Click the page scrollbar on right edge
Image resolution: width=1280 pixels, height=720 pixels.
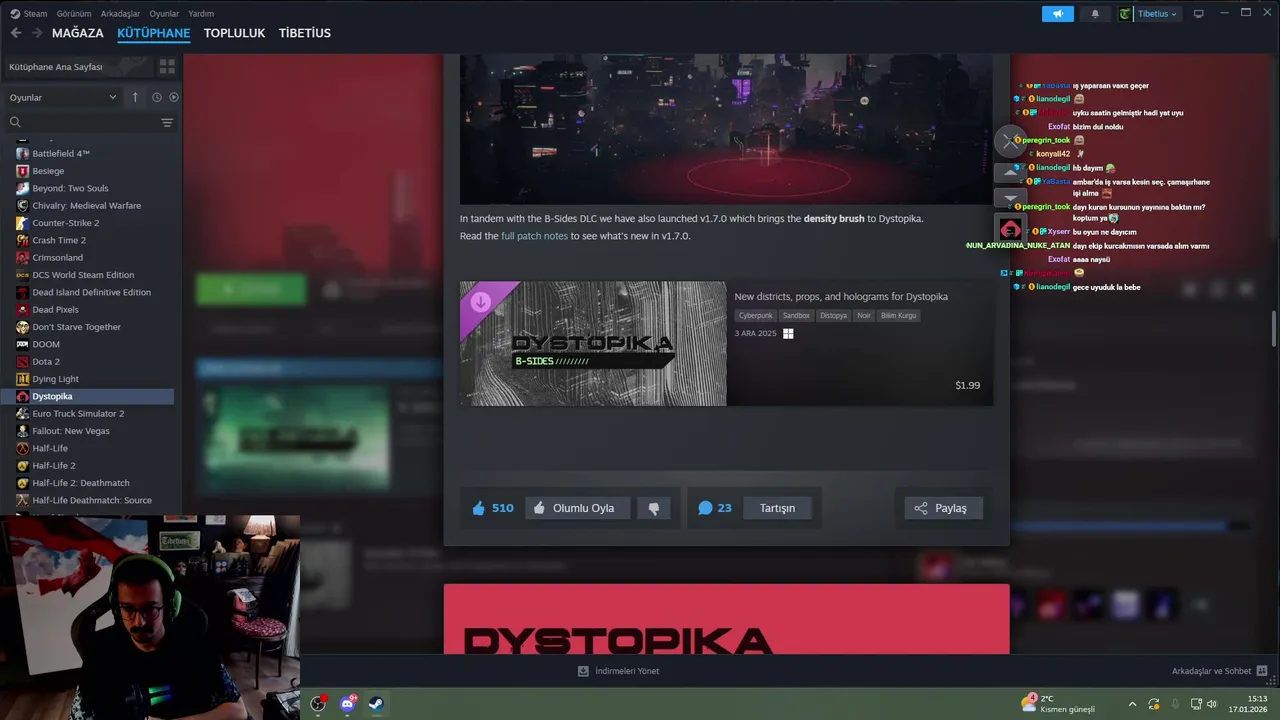(x=1274, y=329)
